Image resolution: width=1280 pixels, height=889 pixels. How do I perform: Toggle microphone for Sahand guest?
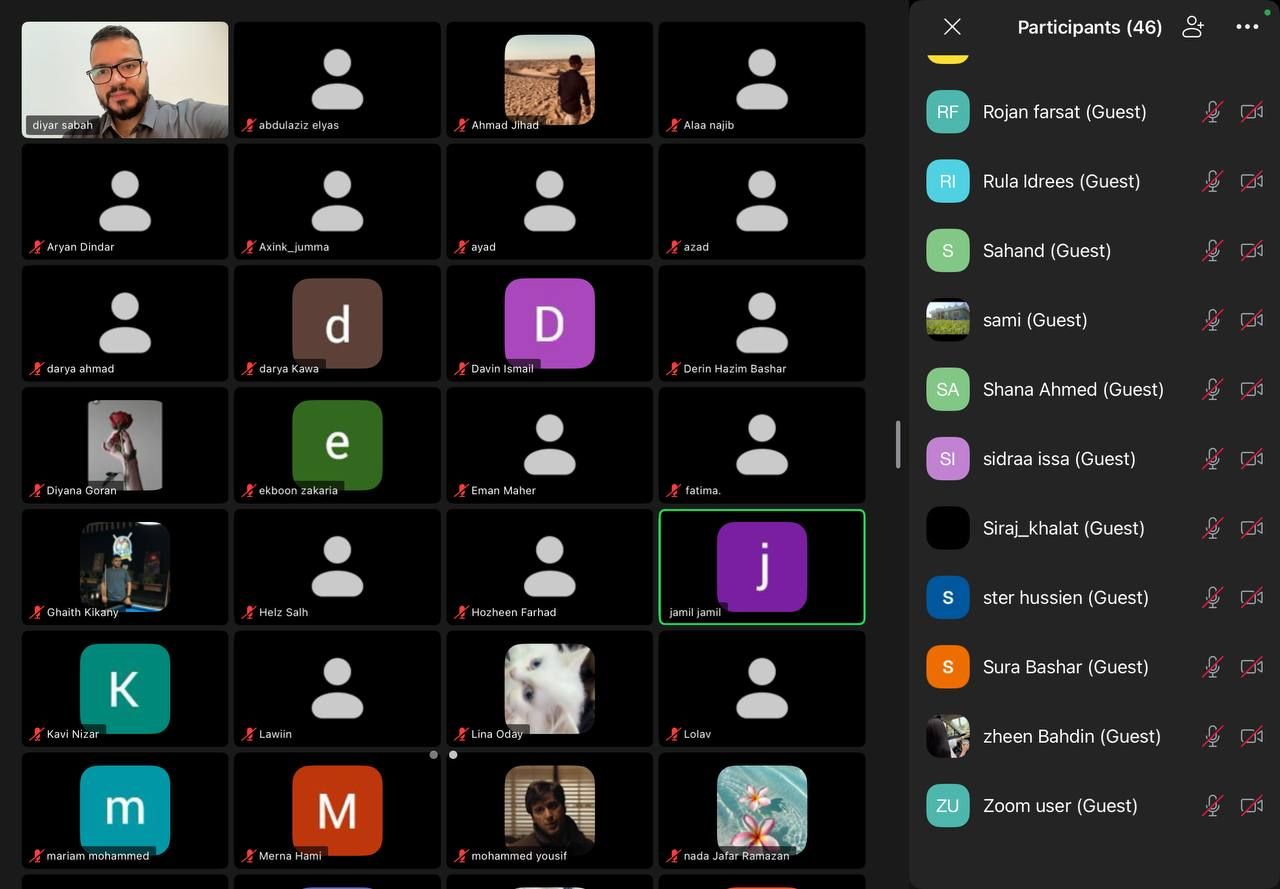point(1212,251)
